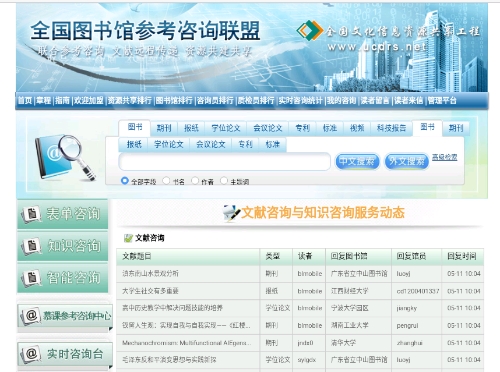The image size is (500, 372).
Task: Select the 主题词 radio button
Action: (x=224, y=181)
